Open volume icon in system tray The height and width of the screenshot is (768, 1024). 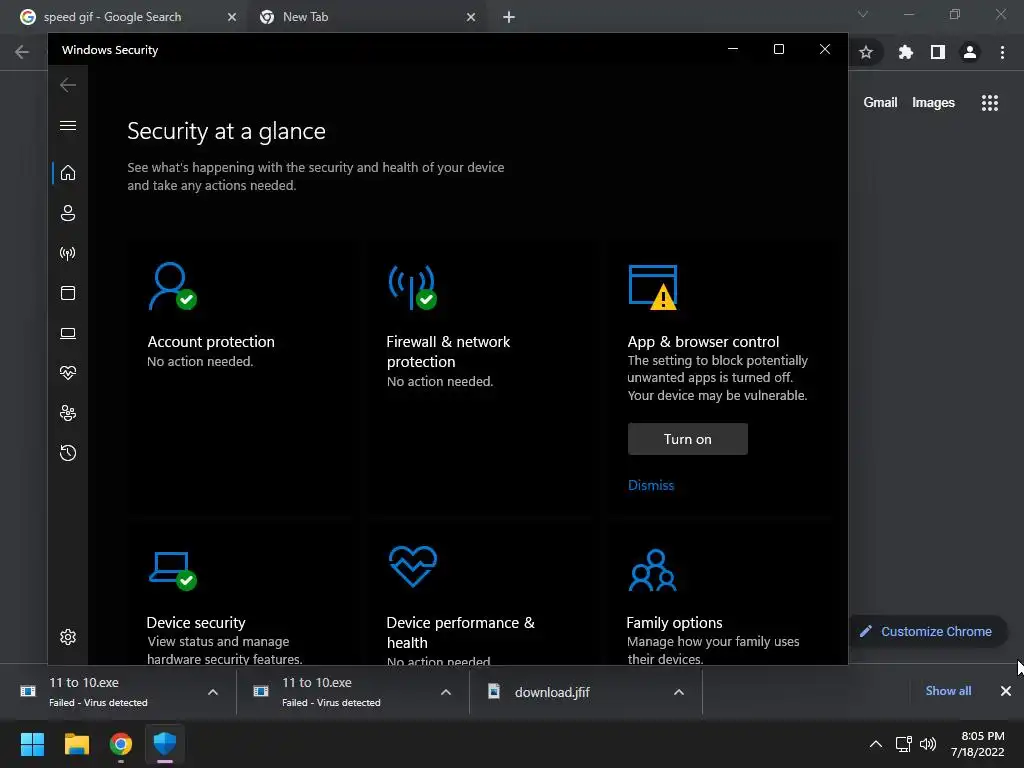coord(928,744)
